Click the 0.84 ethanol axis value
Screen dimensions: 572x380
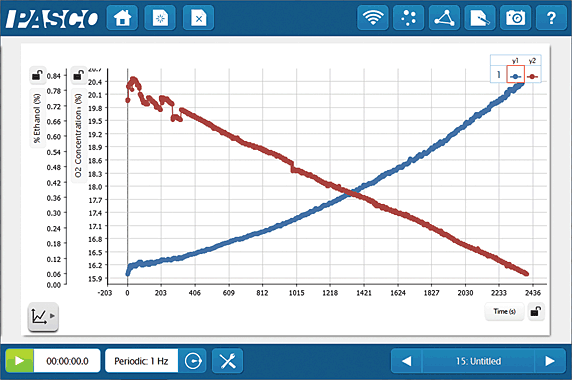[x=54, y=76]
